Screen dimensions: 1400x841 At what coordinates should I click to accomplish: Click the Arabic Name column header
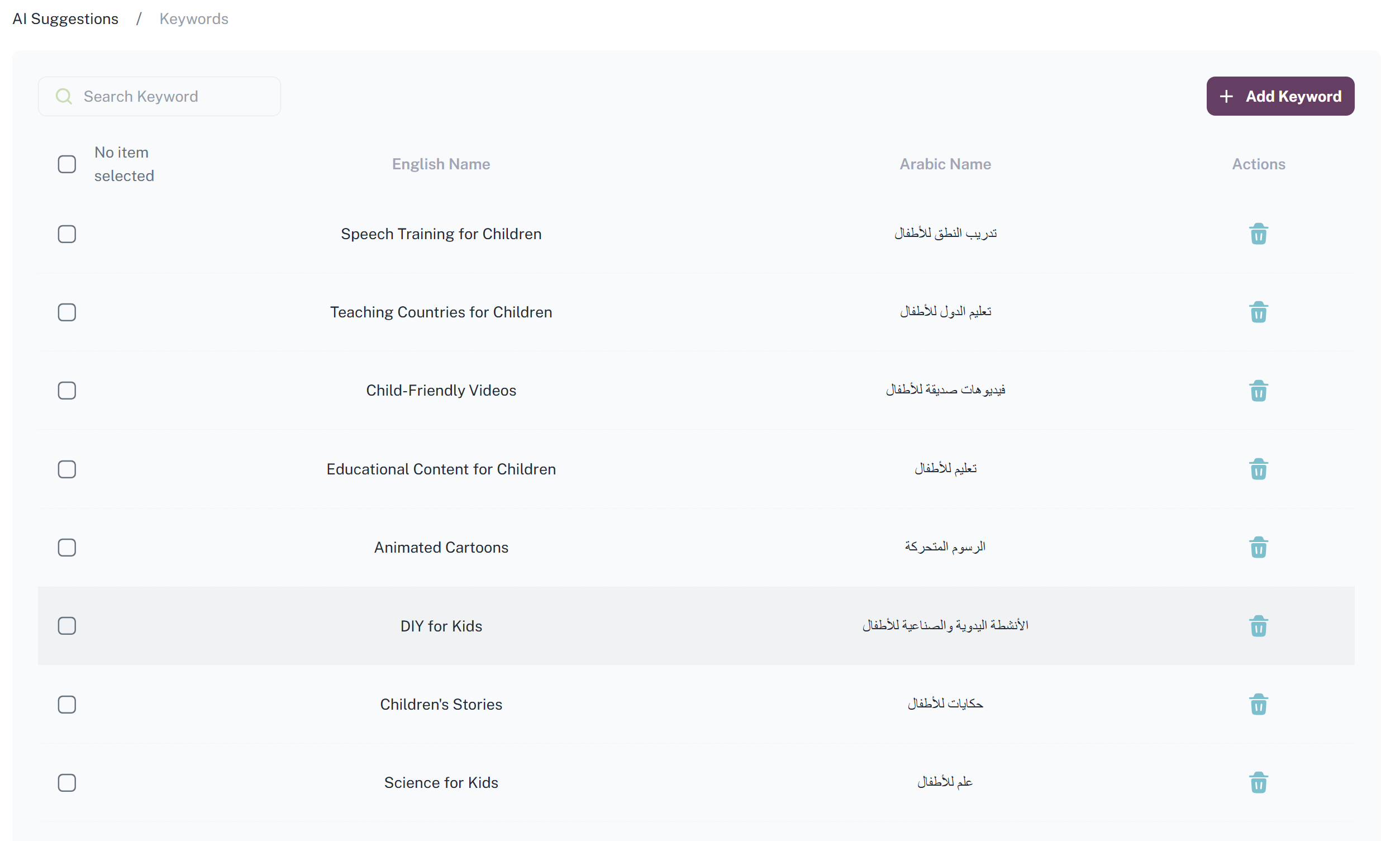[945, 164]
